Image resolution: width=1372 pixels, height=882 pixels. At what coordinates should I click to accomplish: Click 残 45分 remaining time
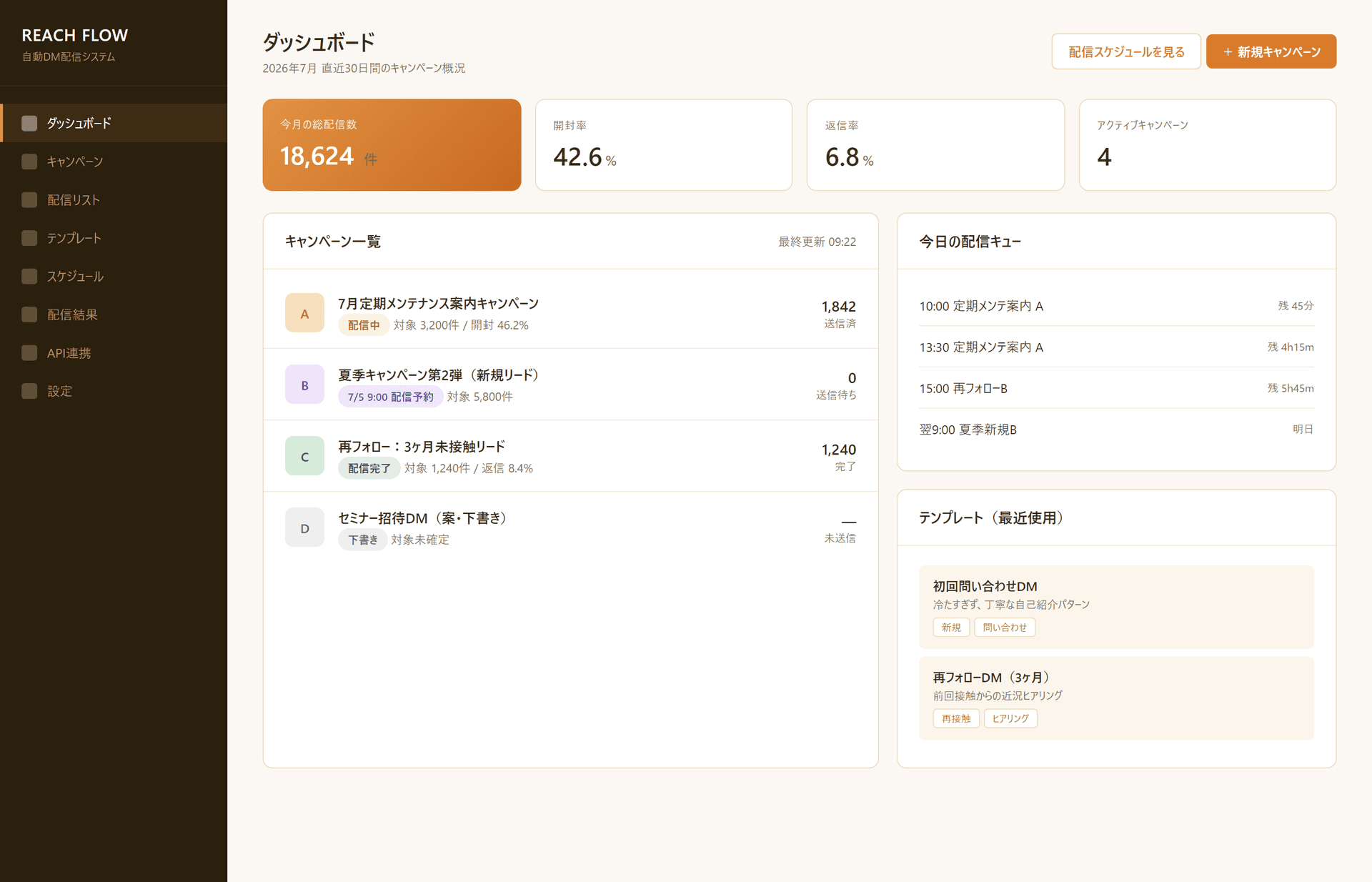[1296, 306]
